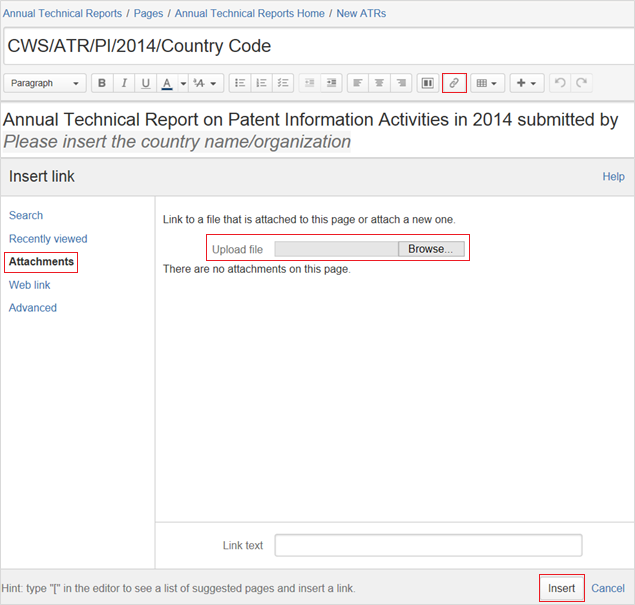Viewport: 635px width, 605px height.
Task: Switch to the Web link tab
Action: pyautogui.click(x=29, y=285)
